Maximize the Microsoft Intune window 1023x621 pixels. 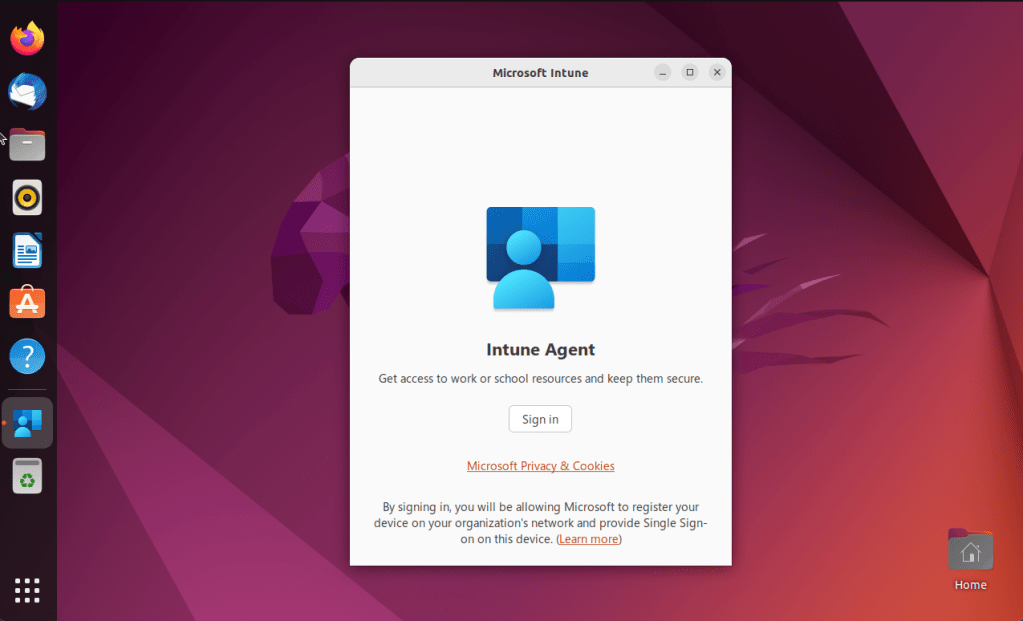click(x=690, y=72)
